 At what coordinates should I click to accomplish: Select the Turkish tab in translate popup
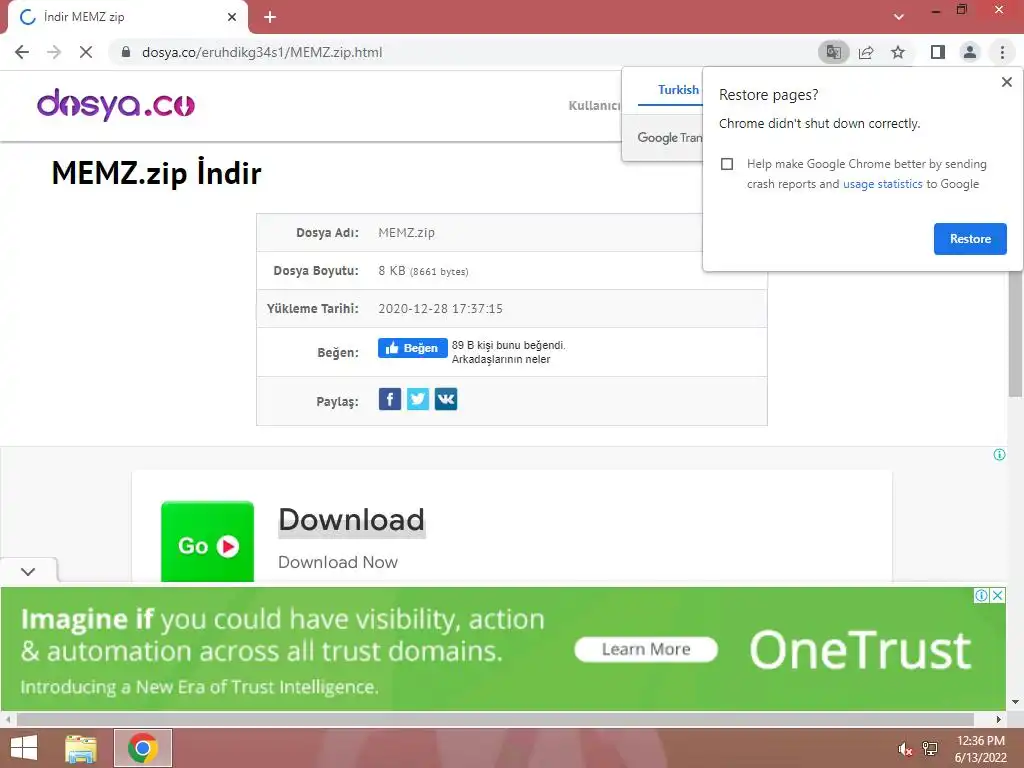point(678,89)
